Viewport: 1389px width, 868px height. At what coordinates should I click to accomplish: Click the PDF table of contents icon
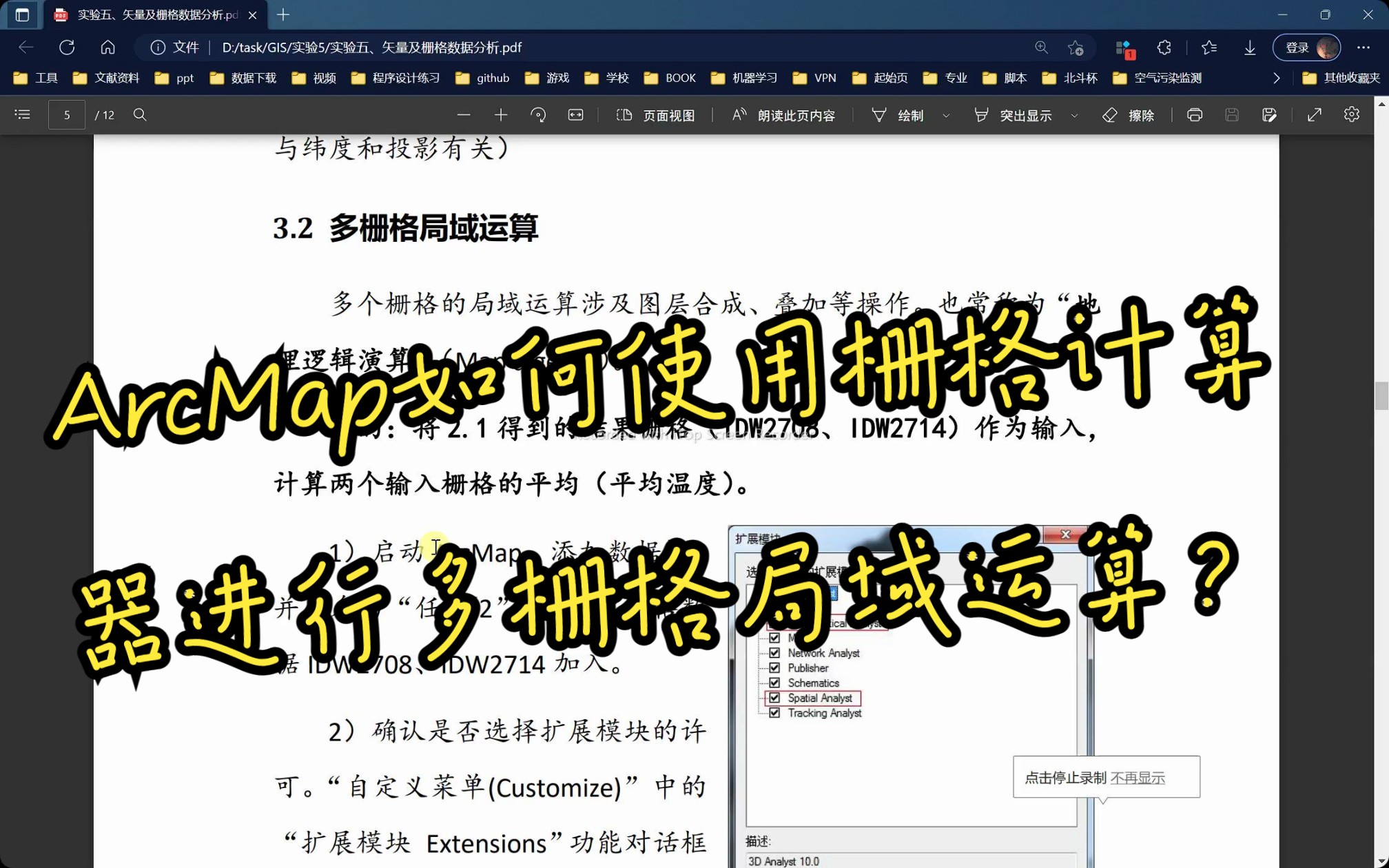pyautogui.click(x=22, y=115)
